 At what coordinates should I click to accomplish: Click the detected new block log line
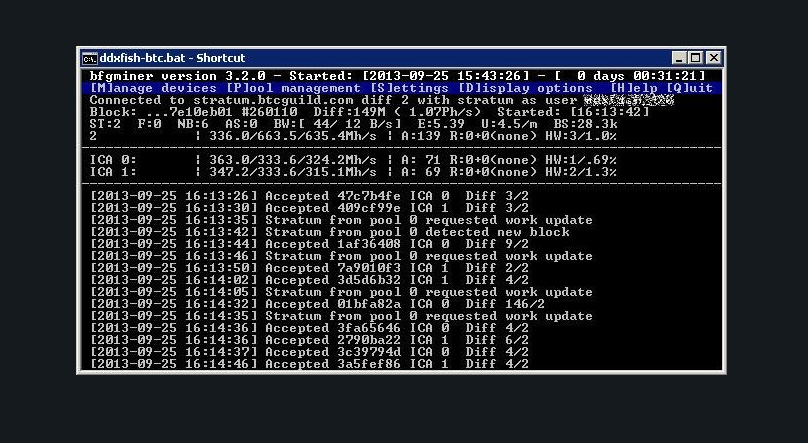pos(330,232)
